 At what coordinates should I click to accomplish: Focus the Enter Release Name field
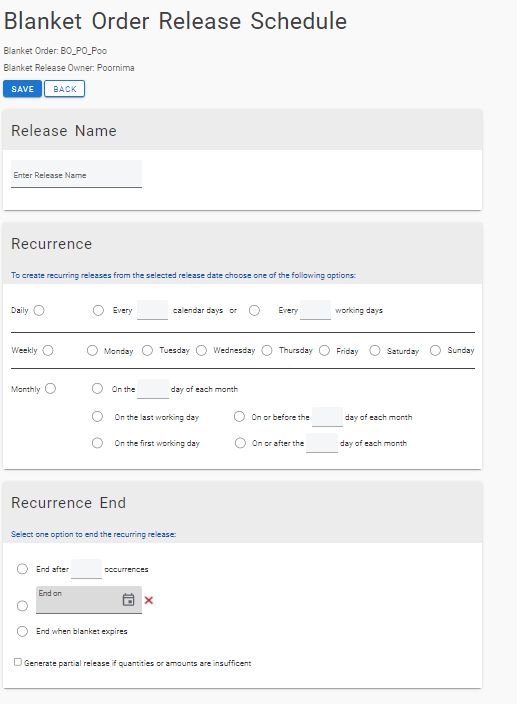pyautogui.click(x=76, y=174)
